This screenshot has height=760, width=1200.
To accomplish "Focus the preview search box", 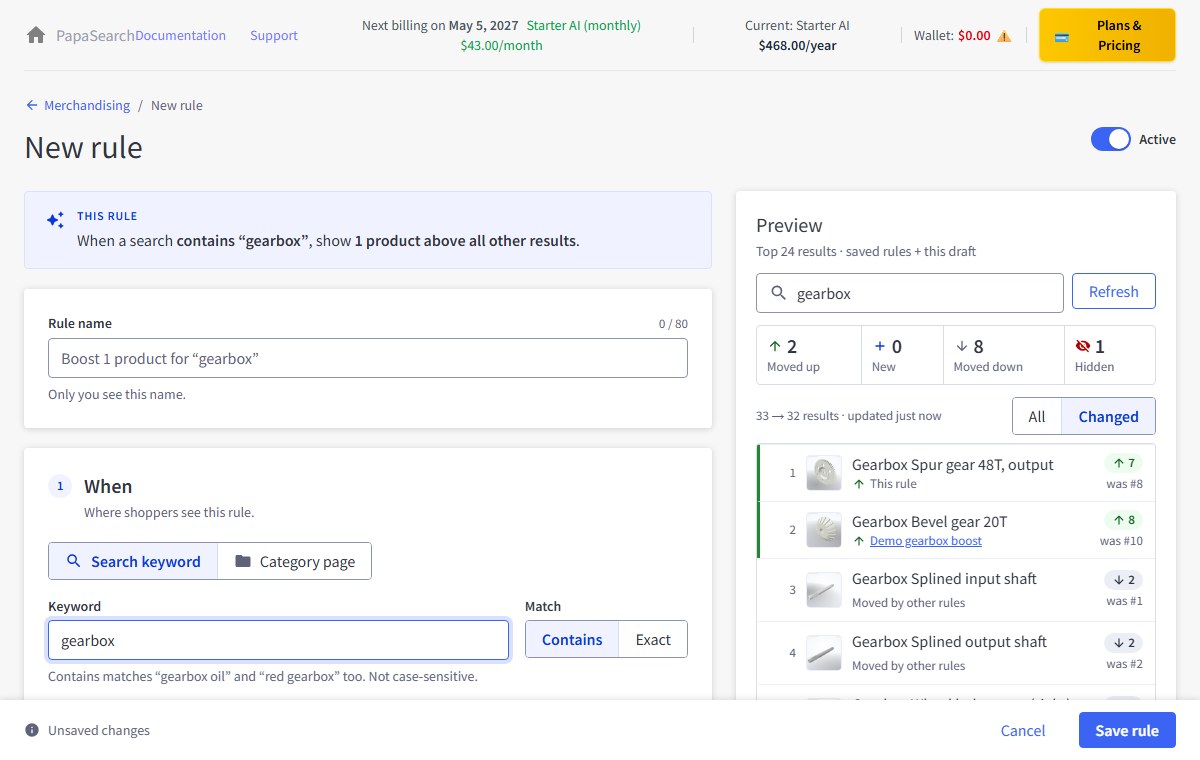I will tap(910, 293).
